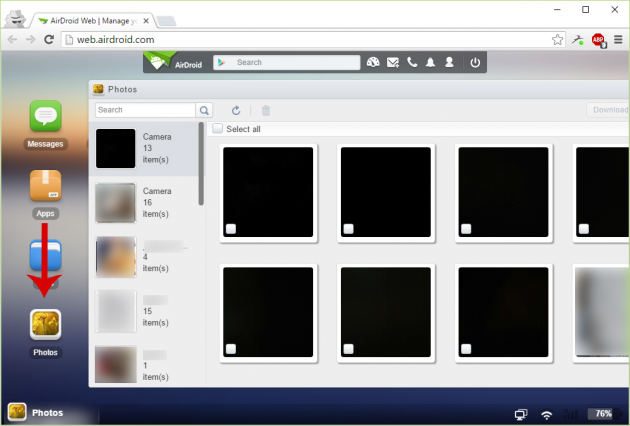Open the Photos desktop icon
Screen dimensions: 630x426
click(x=45, y=324)
